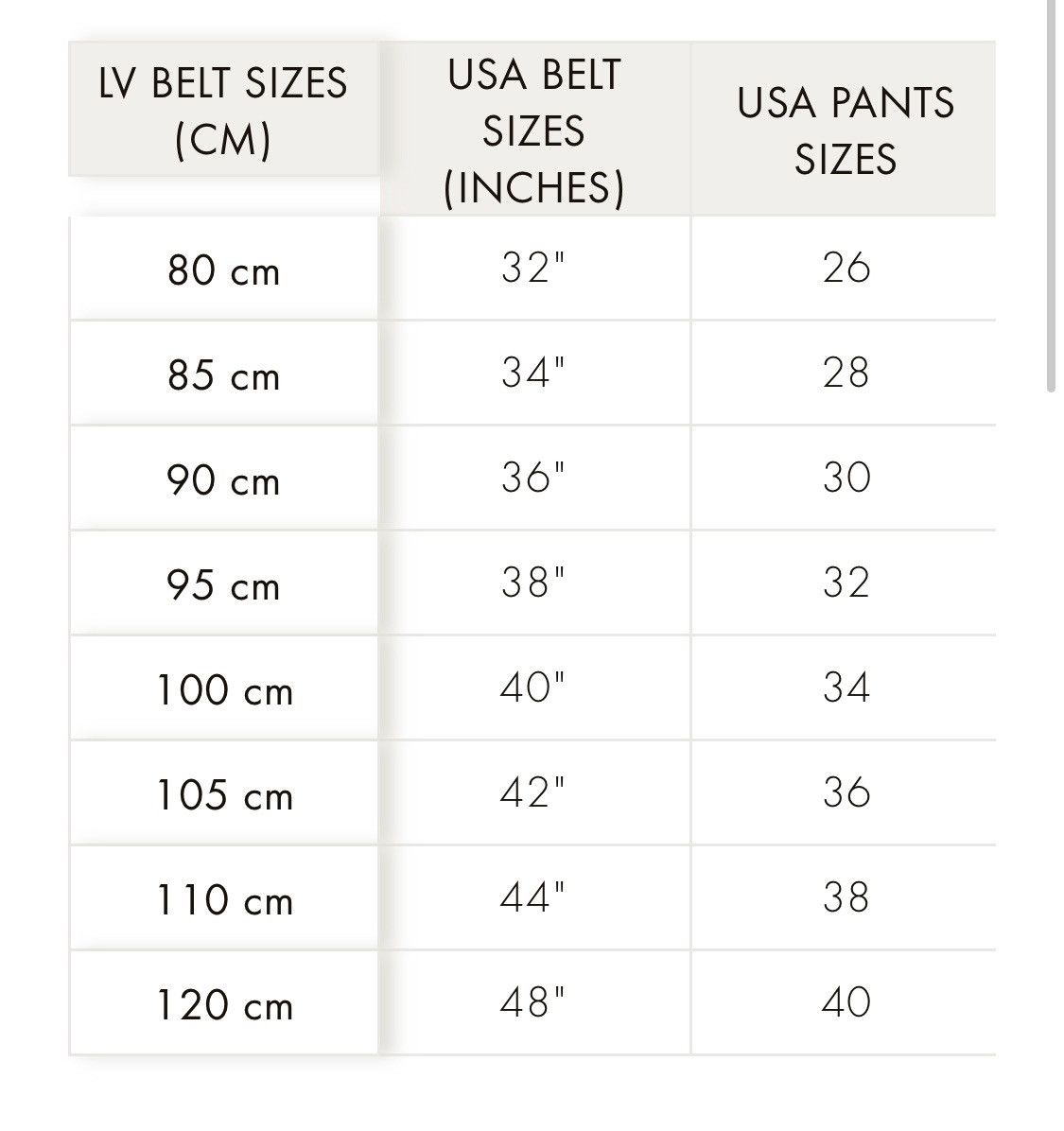
Task: Click the 85 cm row label
Action: pos(223,374)
